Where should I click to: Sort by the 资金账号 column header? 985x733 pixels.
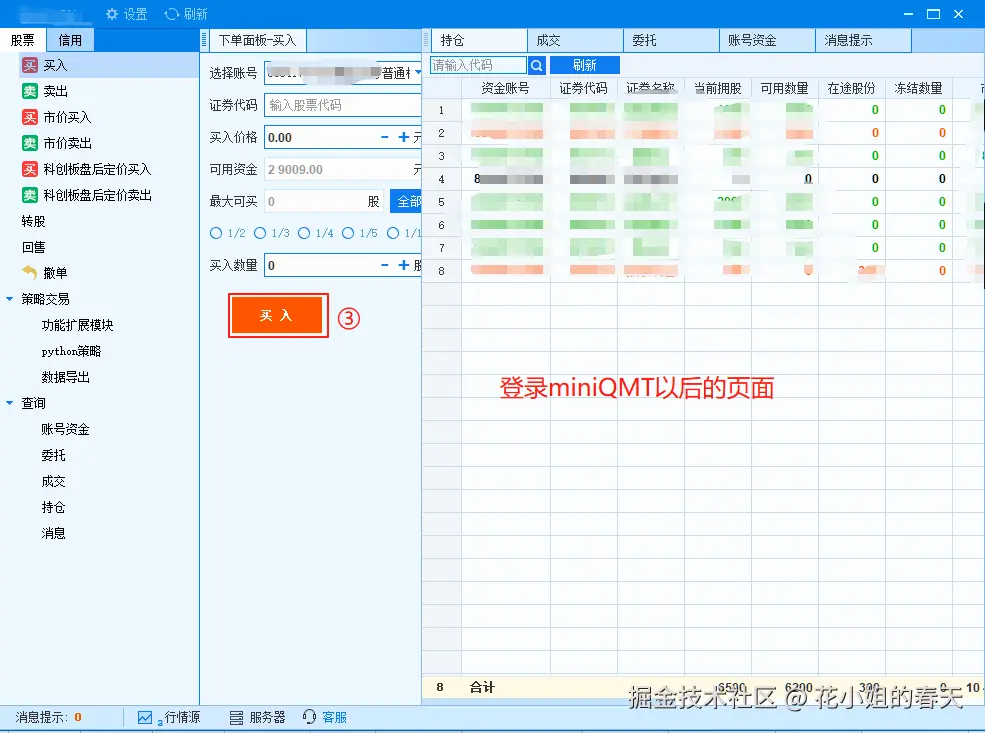pos(506,89)
